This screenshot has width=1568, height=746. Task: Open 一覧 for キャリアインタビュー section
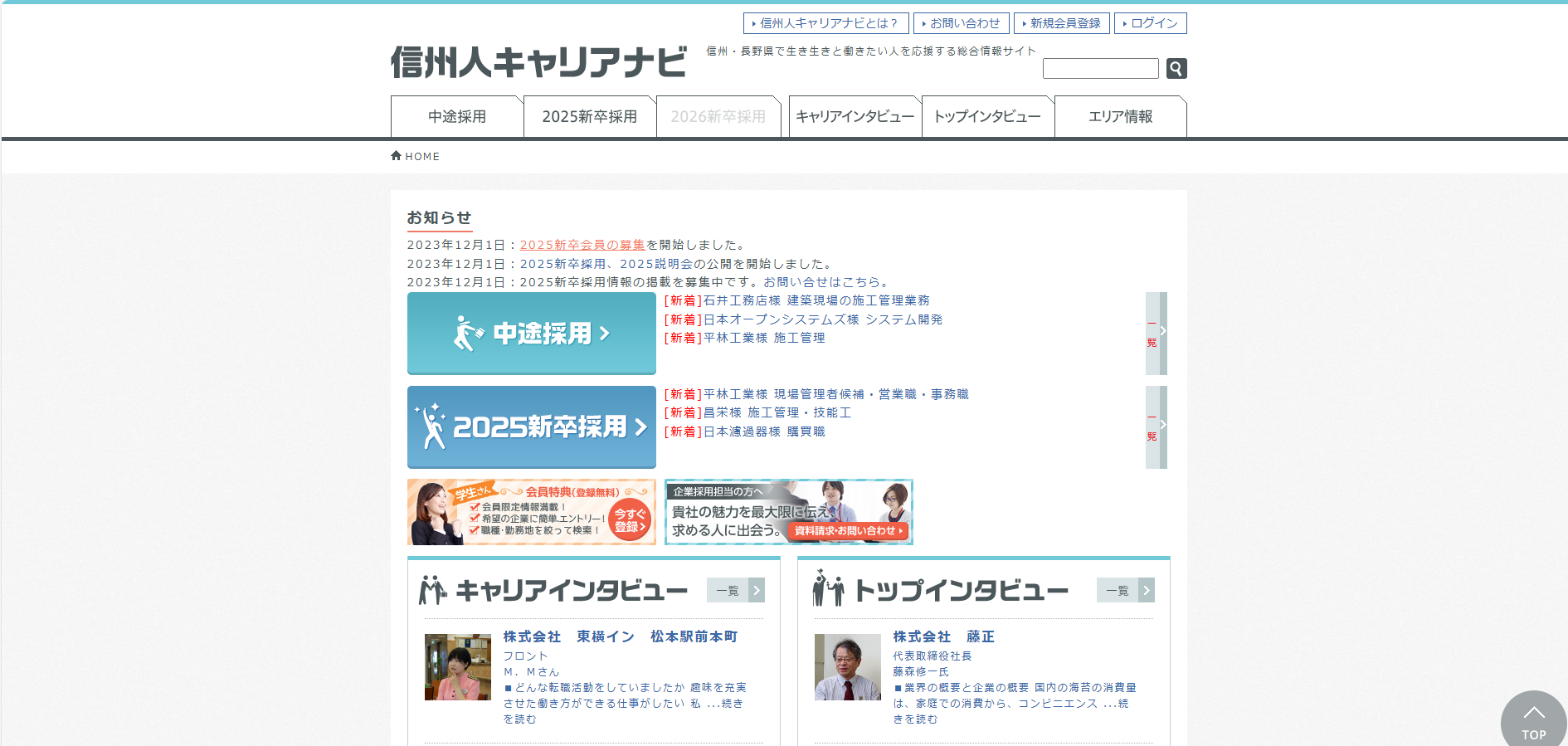coord(735,590)
